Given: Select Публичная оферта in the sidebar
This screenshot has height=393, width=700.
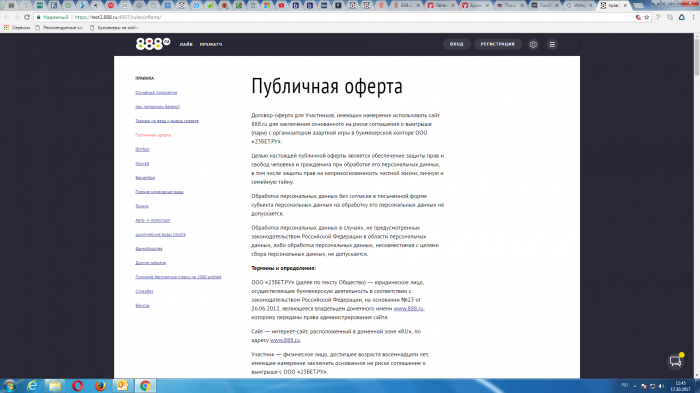Looking at the screenshot, I should (x=153, y=135).
